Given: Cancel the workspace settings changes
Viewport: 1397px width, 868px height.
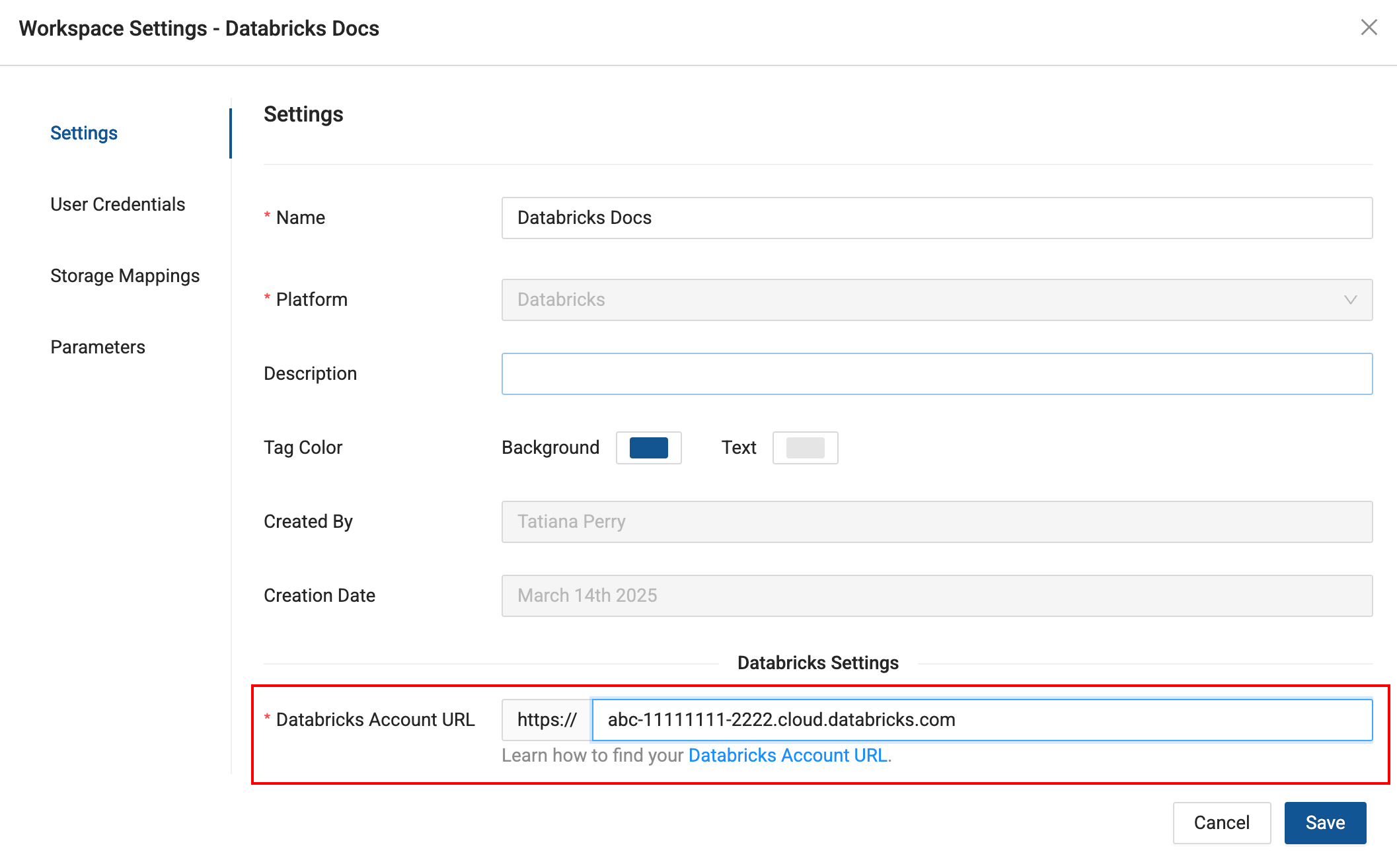Looking at the screenshot, I should (x=1221, y=822).
